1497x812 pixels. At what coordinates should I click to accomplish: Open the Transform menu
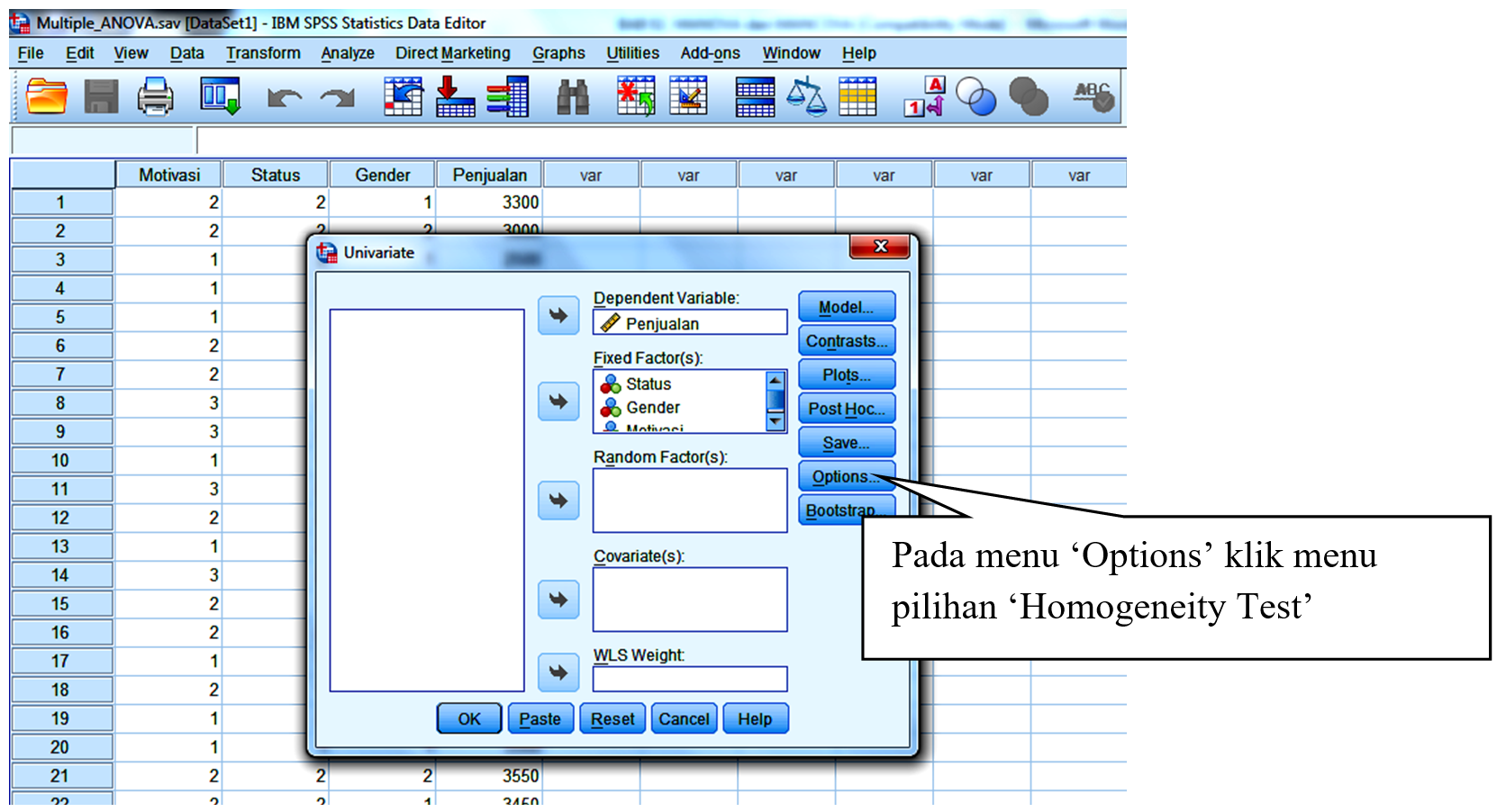[x=263, y=53]
